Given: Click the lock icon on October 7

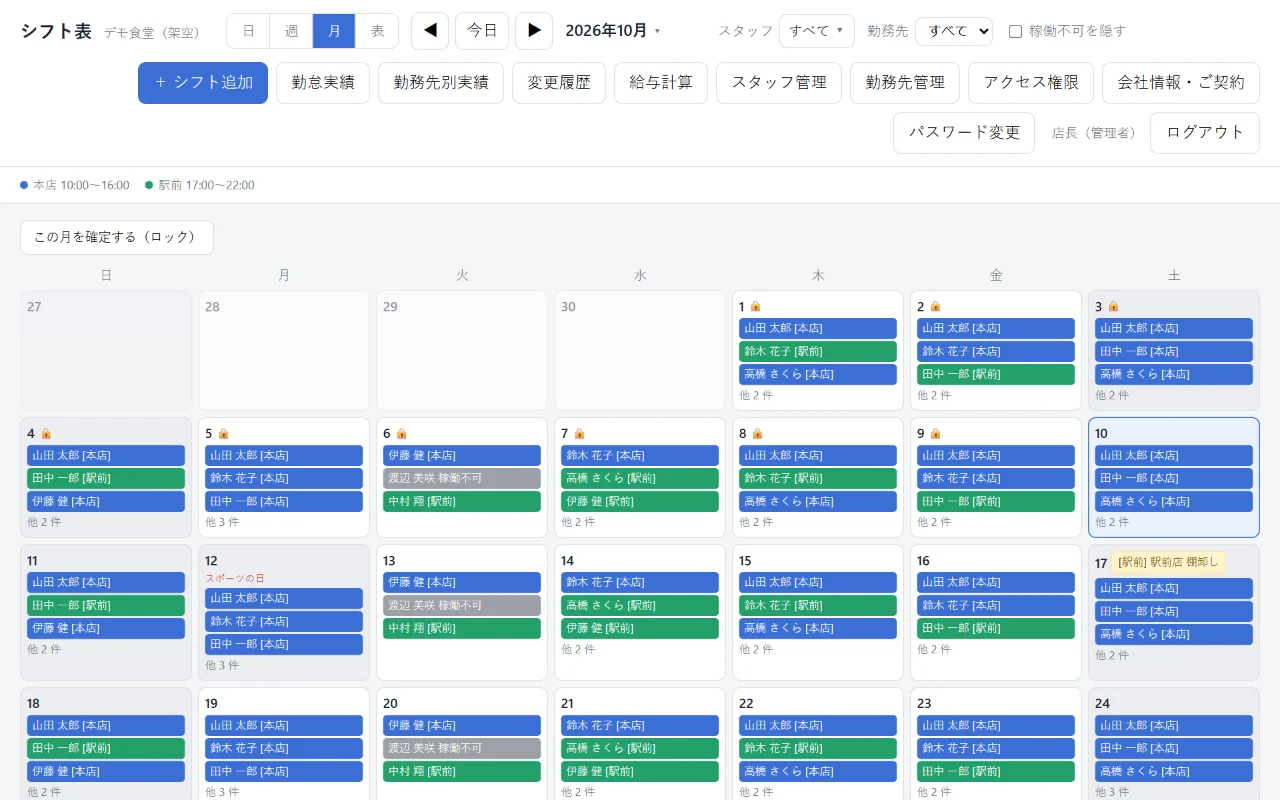Looking at the screenshot, I should [x=579, y=434].
